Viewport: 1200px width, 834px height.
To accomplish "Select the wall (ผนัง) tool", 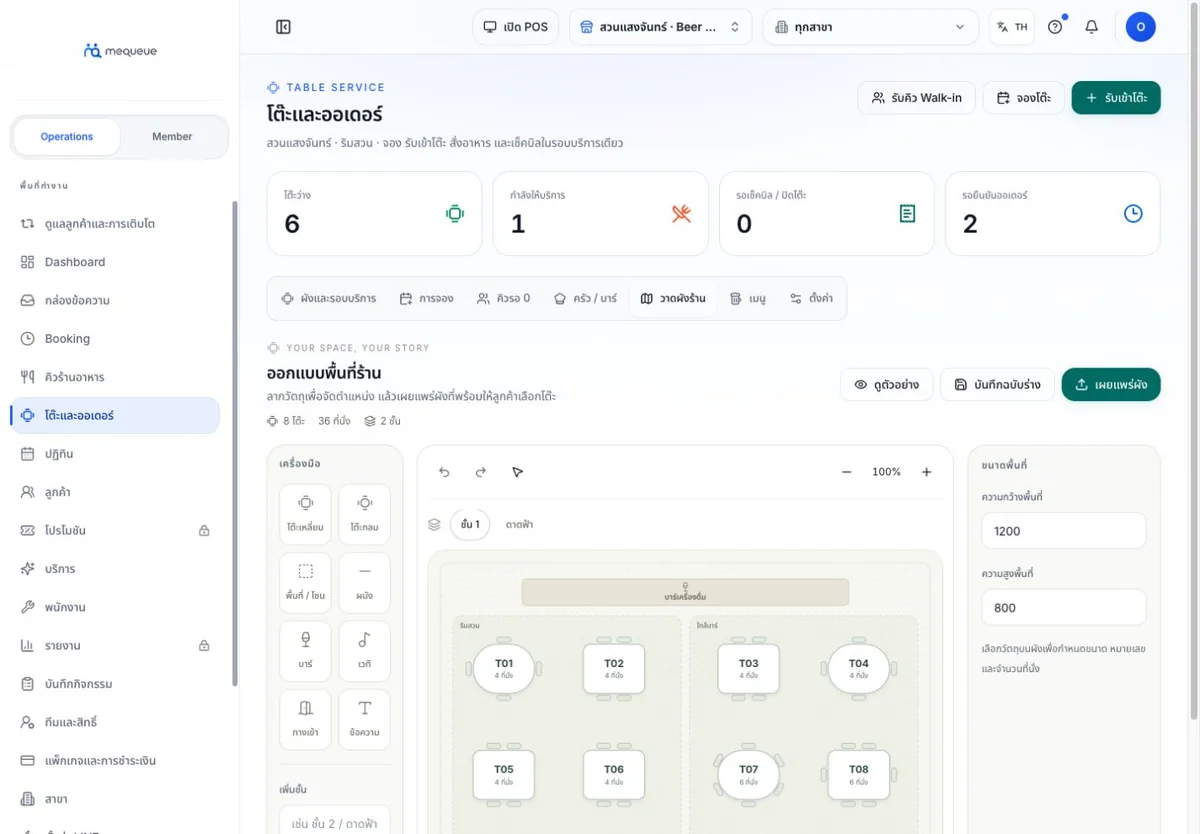I will click(x=365, y=581).
